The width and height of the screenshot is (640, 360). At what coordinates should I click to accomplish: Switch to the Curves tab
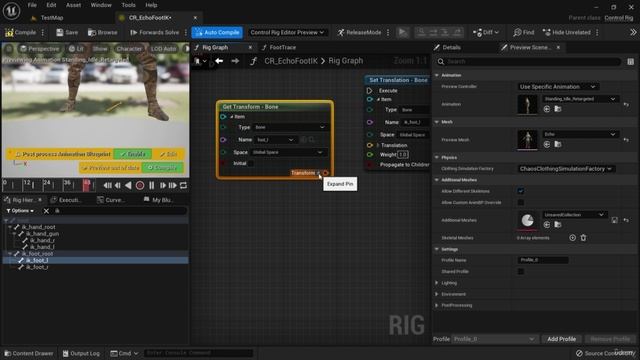pos(111,200)
